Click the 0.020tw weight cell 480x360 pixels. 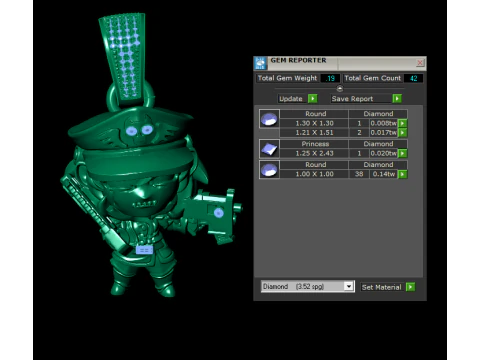pos(384,153)
